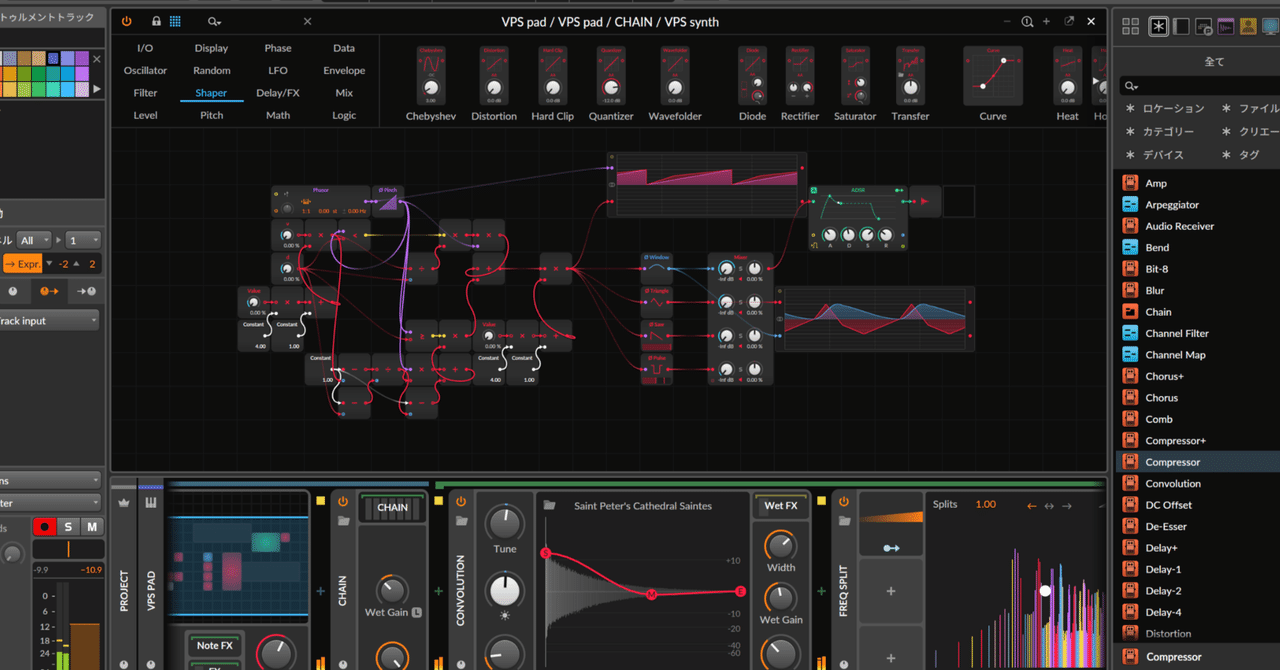Expand the カテゴリー filter
Viewport: 1280px width, 670px height.
point(1160,132)
